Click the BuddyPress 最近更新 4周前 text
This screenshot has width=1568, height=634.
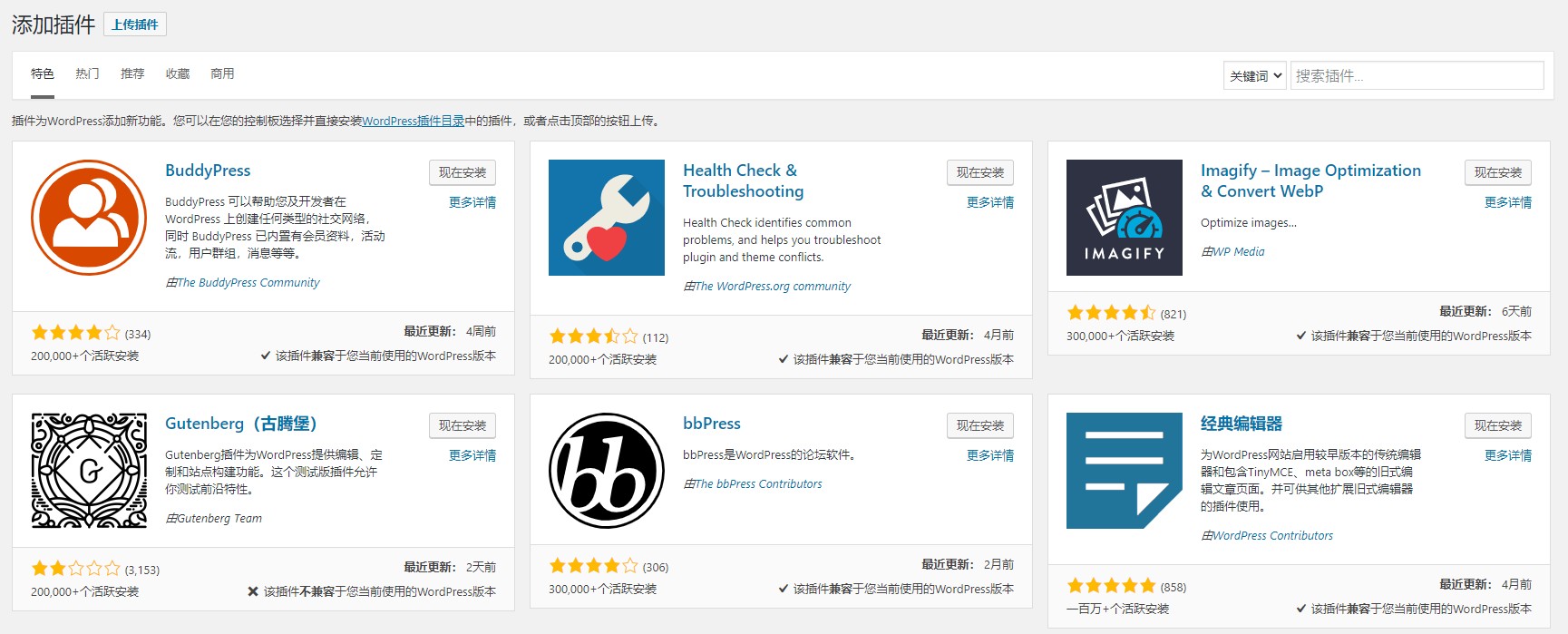pyautogui.click(x=450, y=331)
